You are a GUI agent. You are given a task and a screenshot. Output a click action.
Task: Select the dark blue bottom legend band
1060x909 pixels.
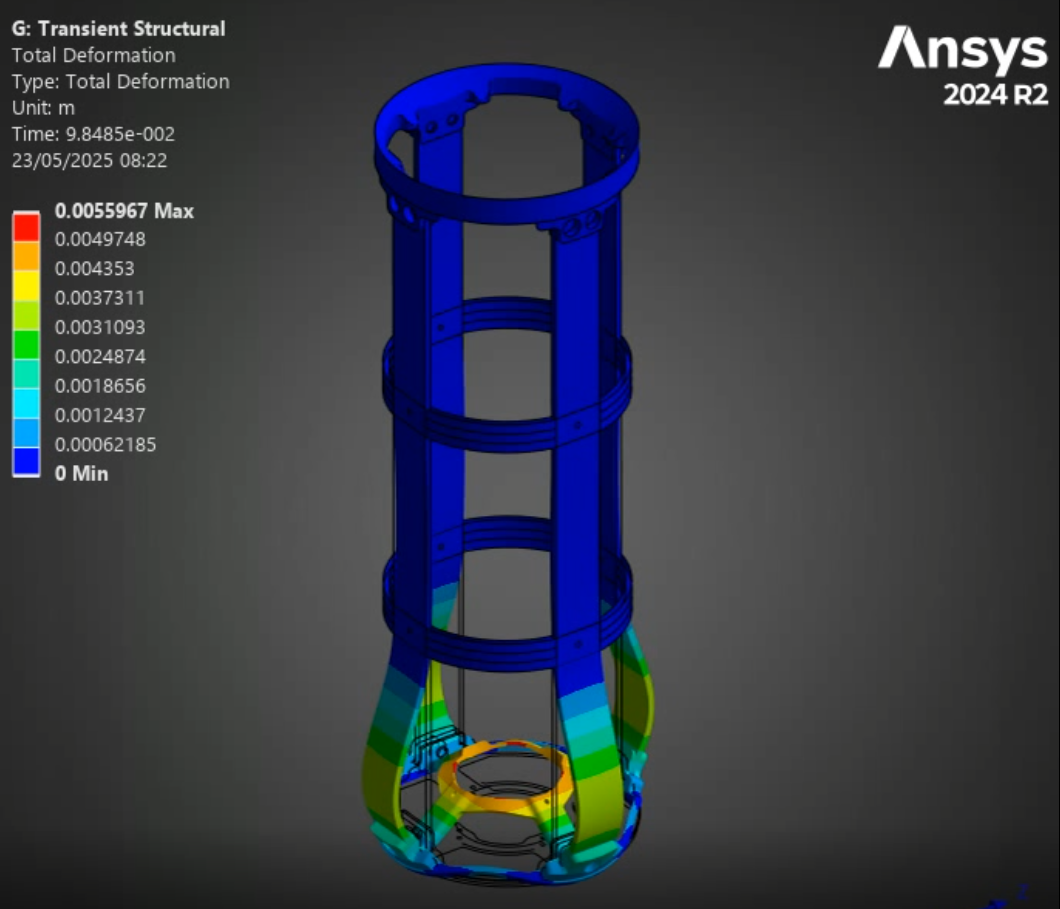[26, 460]
